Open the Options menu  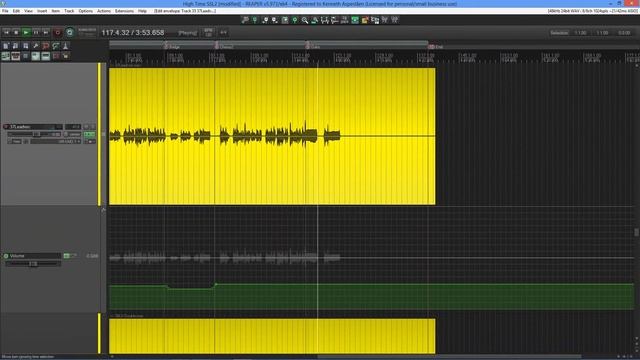click(x=85, y=11)
